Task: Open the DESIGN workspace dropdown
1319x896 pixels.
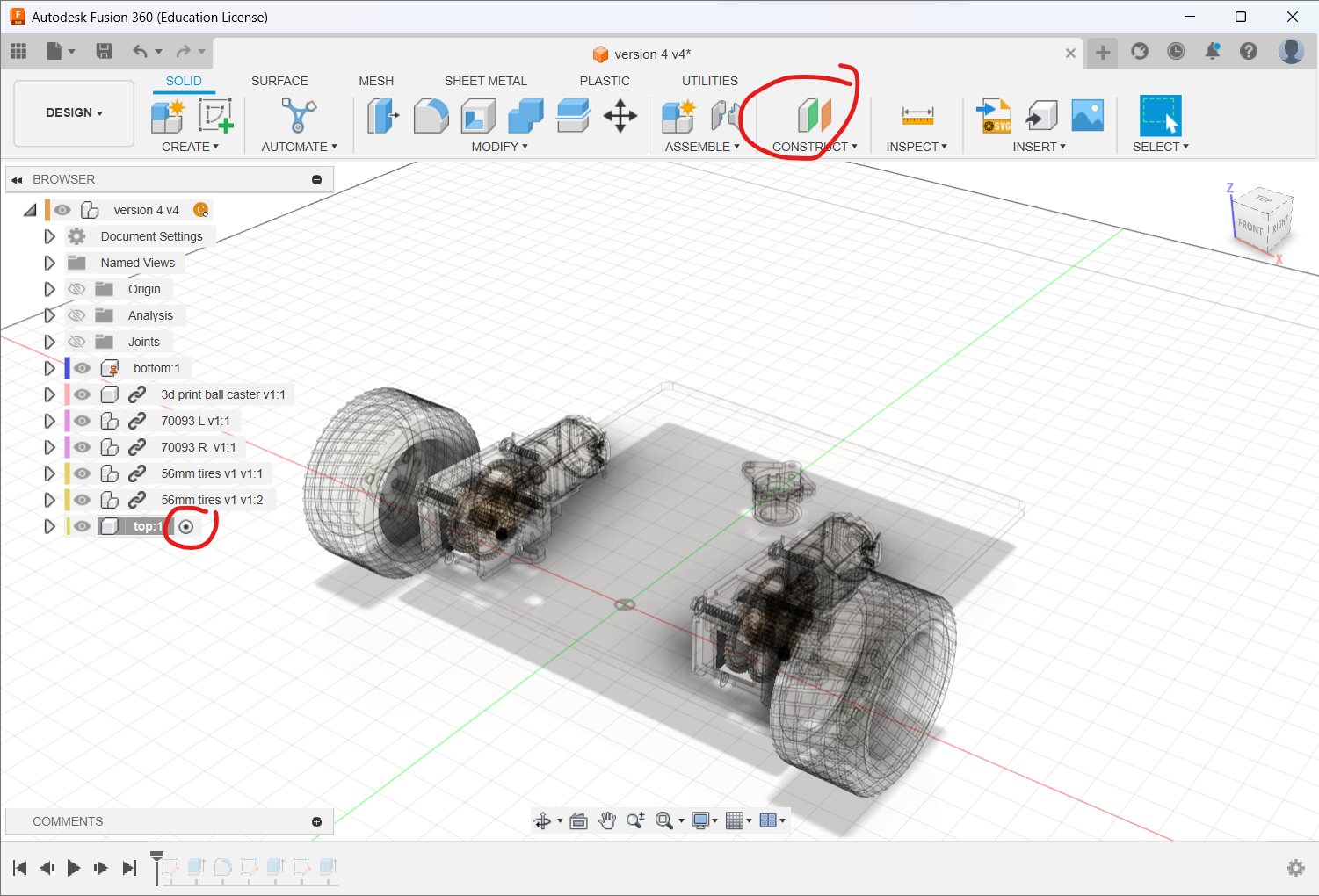Action: tap(75, 113)
